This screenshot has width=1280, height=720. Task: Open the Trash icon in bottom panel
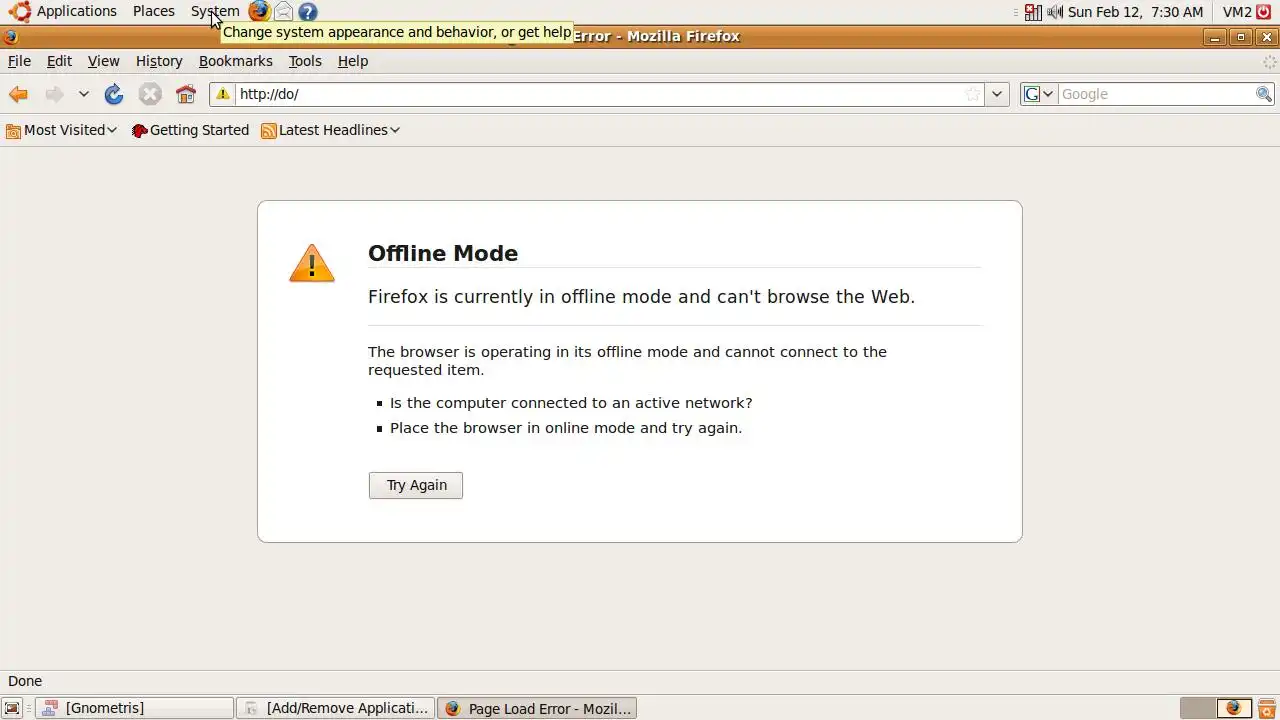point(1266,708)
